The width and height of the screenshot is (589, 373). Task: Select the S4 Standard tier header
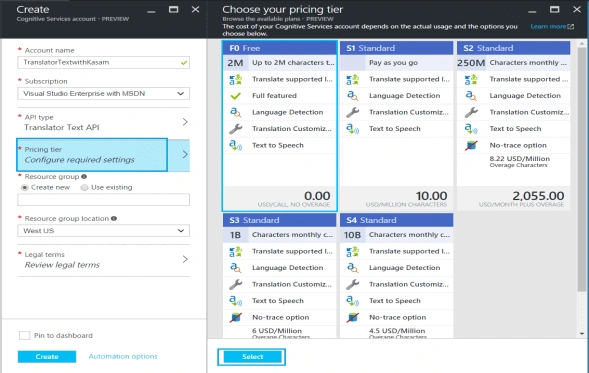[x=396, y=220]
